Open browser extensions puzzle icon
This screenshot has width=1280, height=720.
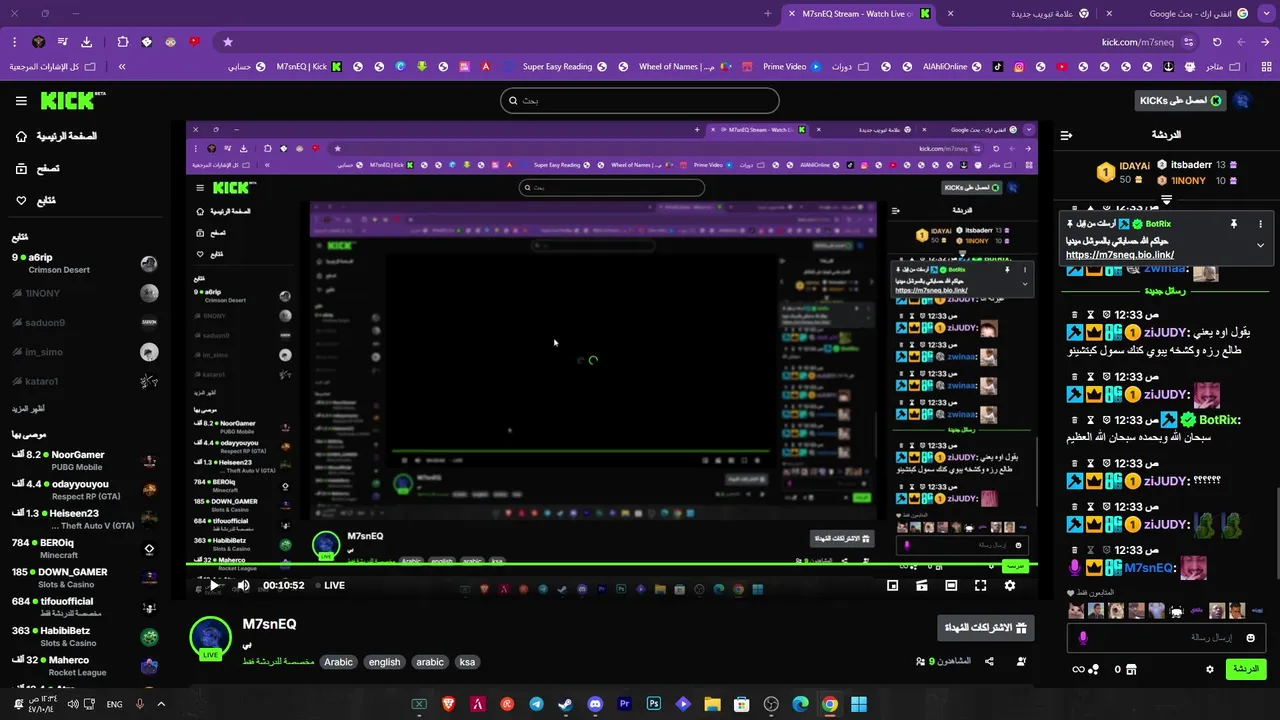123,42
